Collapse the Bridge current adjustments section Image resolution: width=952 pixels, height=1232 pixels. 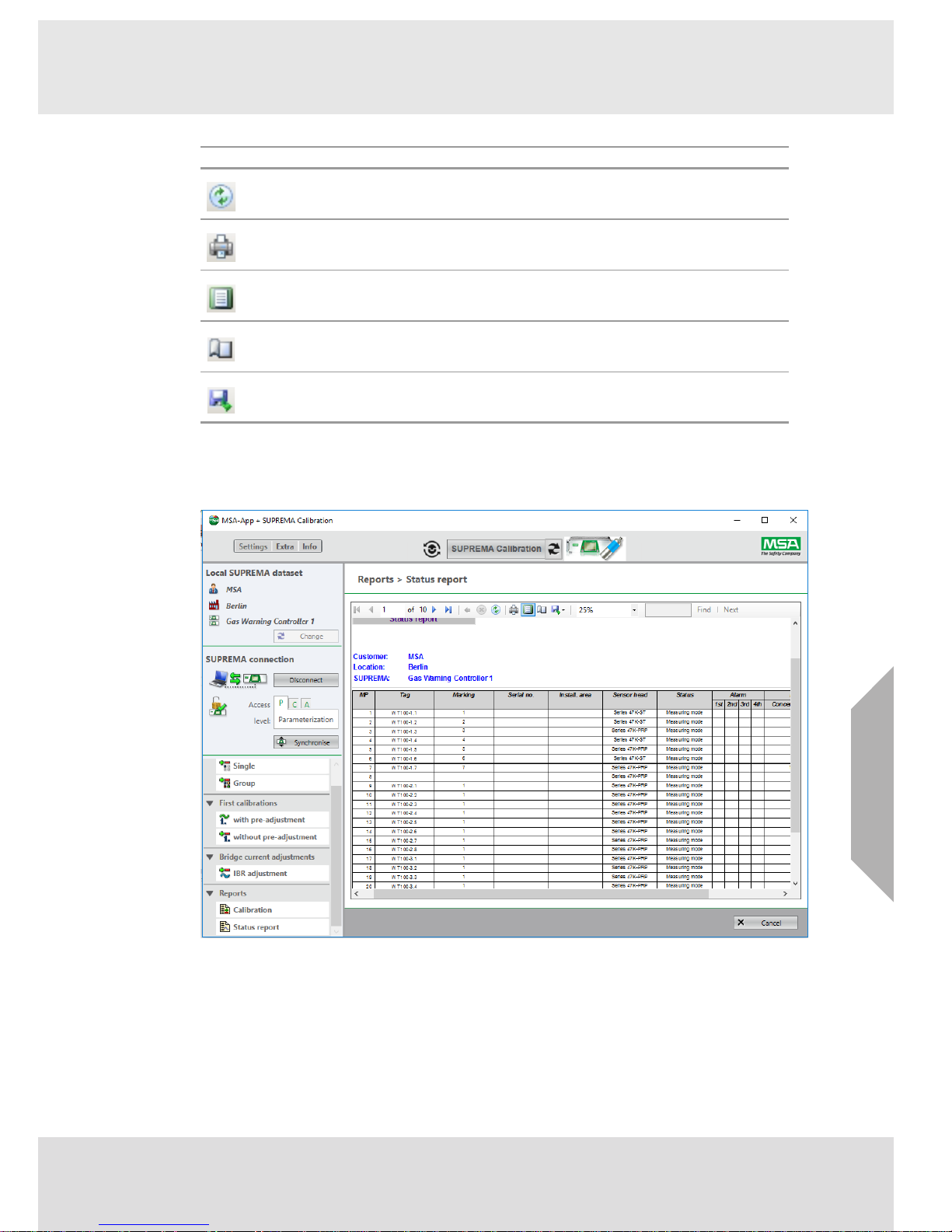210,857
